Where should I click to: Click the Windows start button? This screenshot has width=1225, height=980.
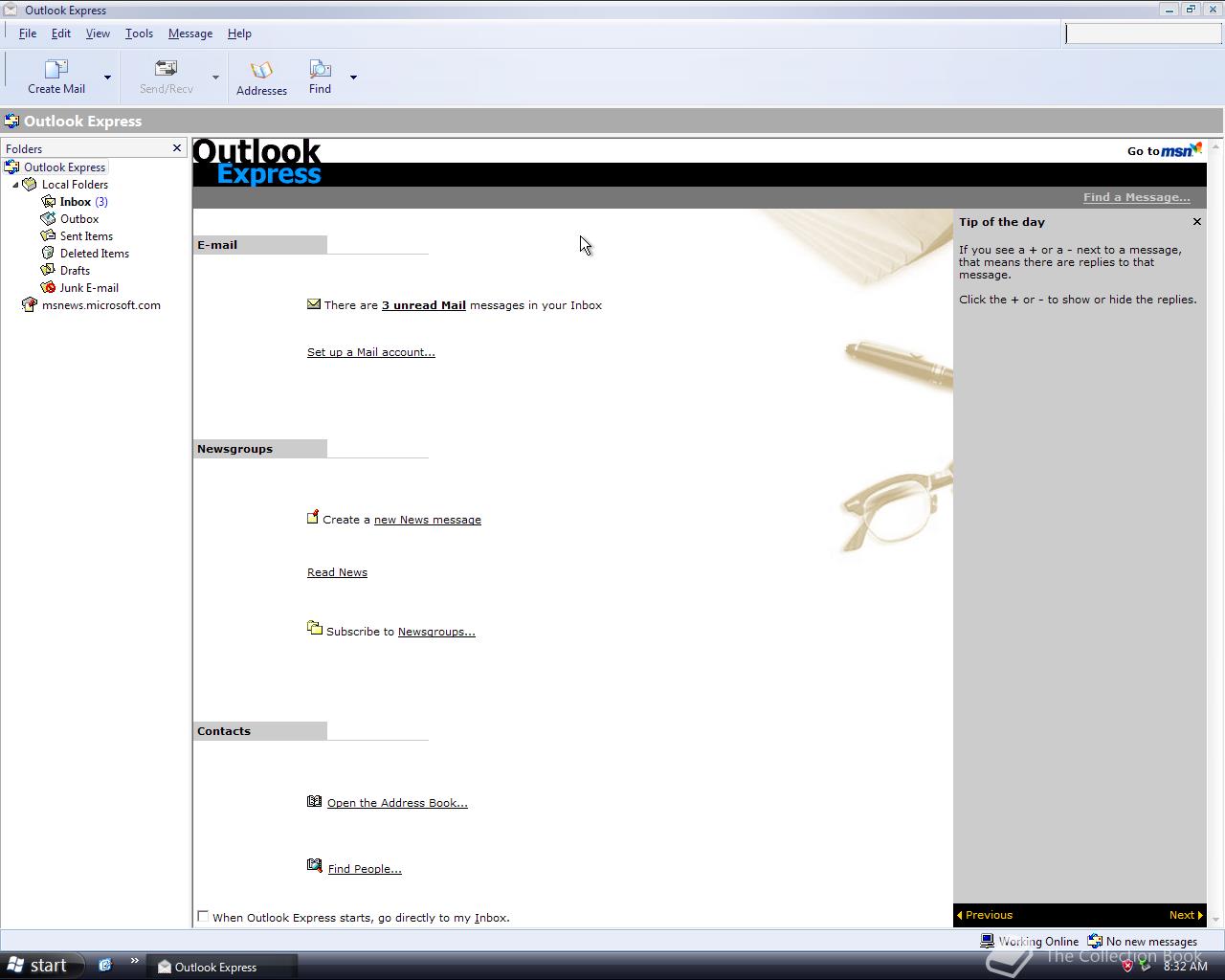click(41, 966)
